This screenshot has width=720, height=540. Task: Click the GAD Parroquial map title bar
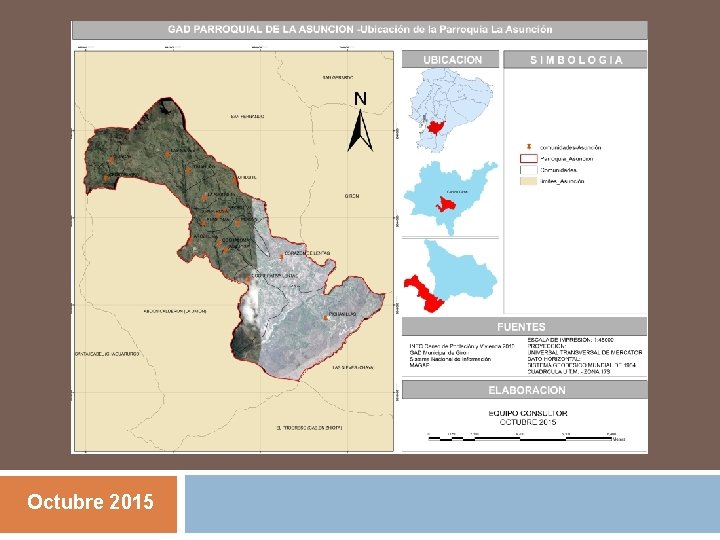pos(360,30)
